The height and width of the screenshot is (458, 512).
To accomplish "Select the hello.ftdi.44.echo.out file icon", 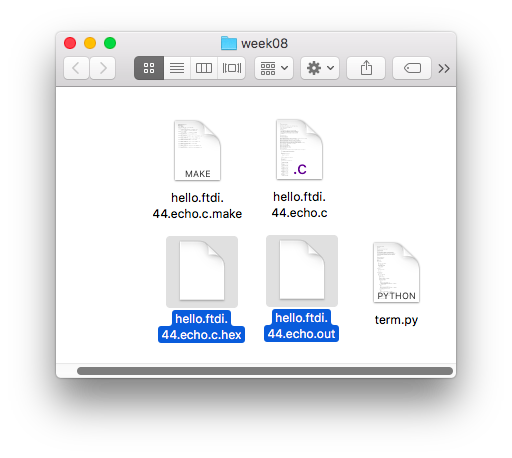I will [x=302, y=271].
